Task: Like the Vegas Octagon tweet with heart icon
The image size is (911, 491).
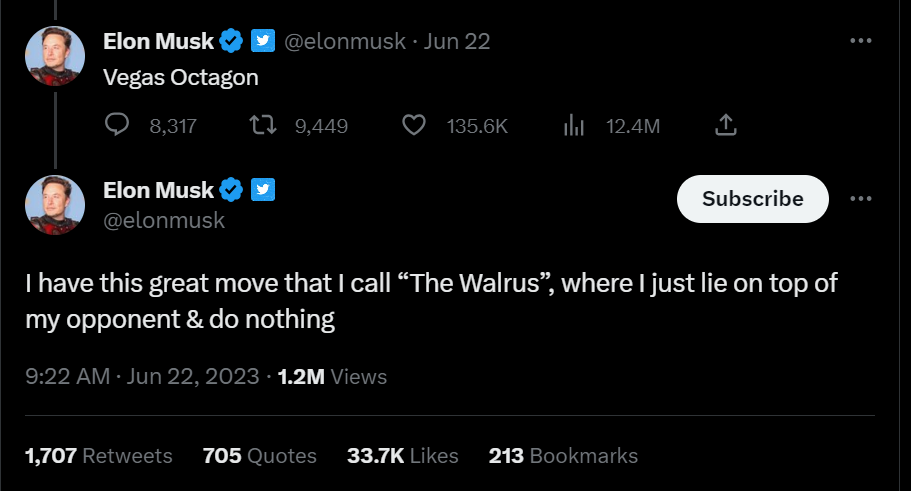Action: tap(413, 125)
